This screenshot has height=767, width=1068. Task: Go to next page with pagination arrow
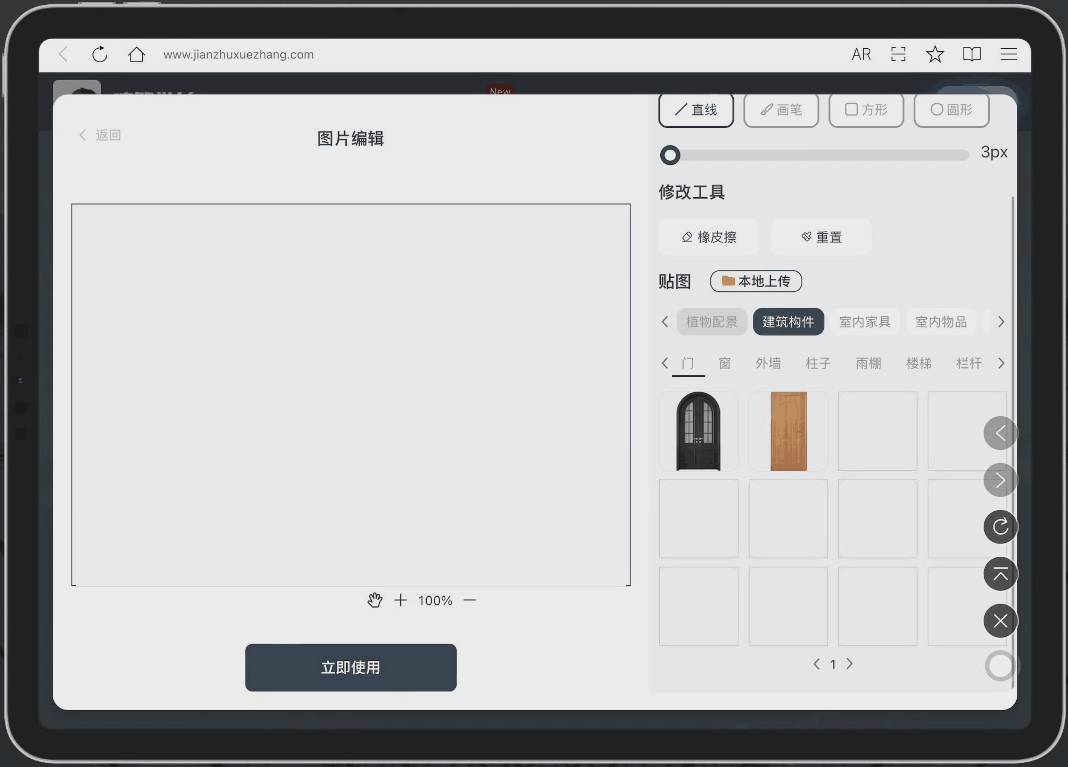[x=849, y=663]
